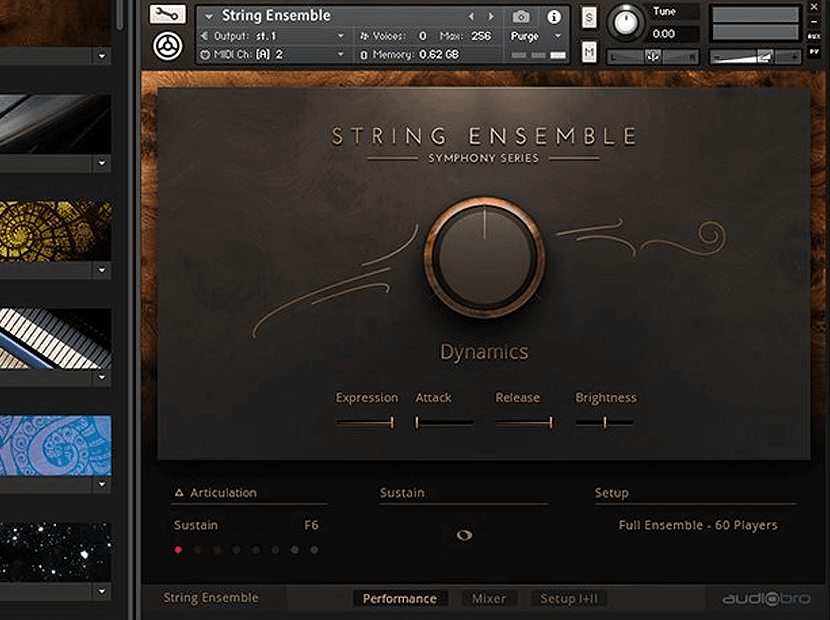Screen dimensions: 830x620
Task: Select the starfield library thumbnail
Action: [56, 552]
